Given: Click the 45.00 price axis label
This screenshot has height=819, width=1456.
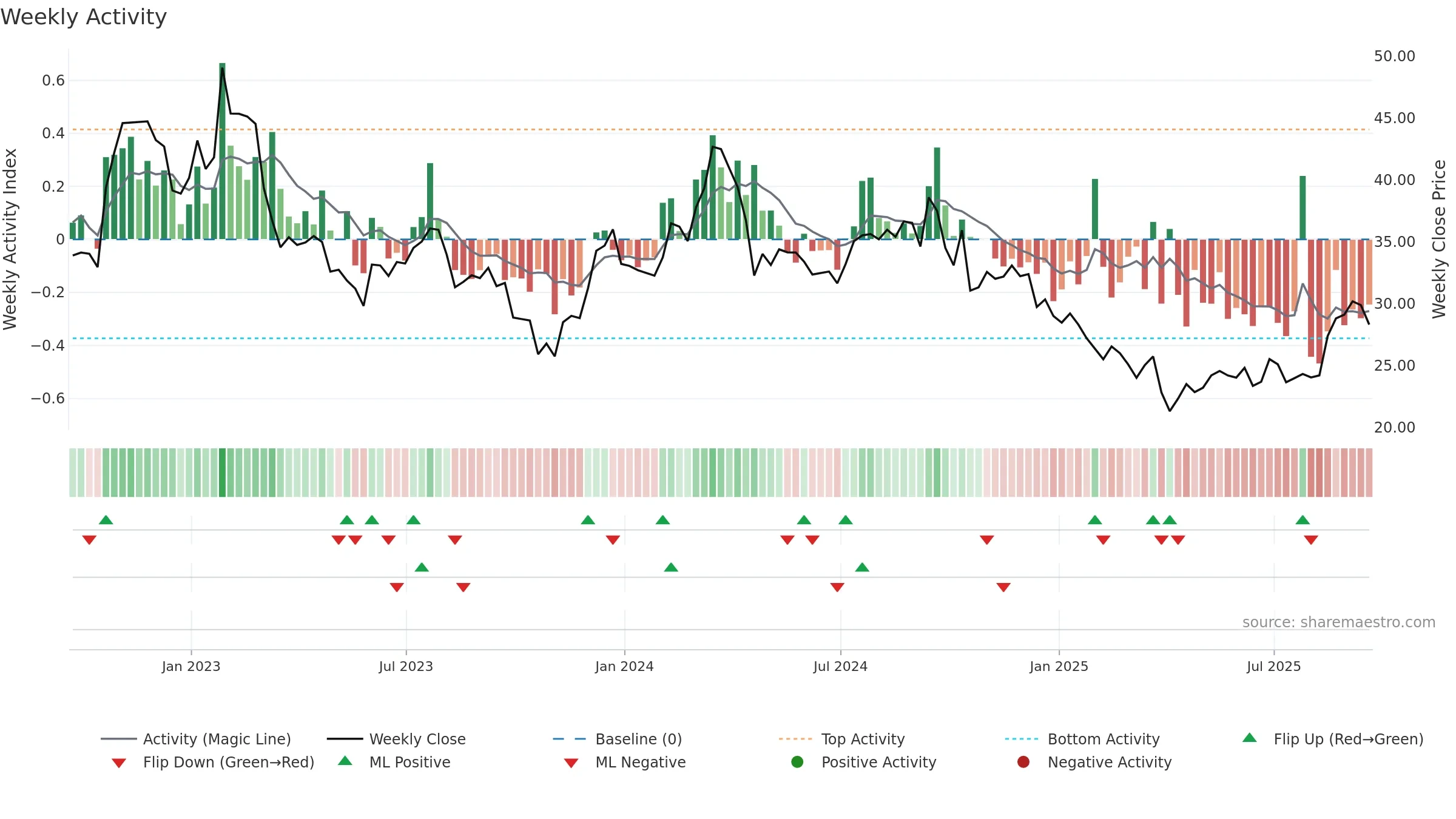Looking at the screenshot, I should pos(1394,118).
